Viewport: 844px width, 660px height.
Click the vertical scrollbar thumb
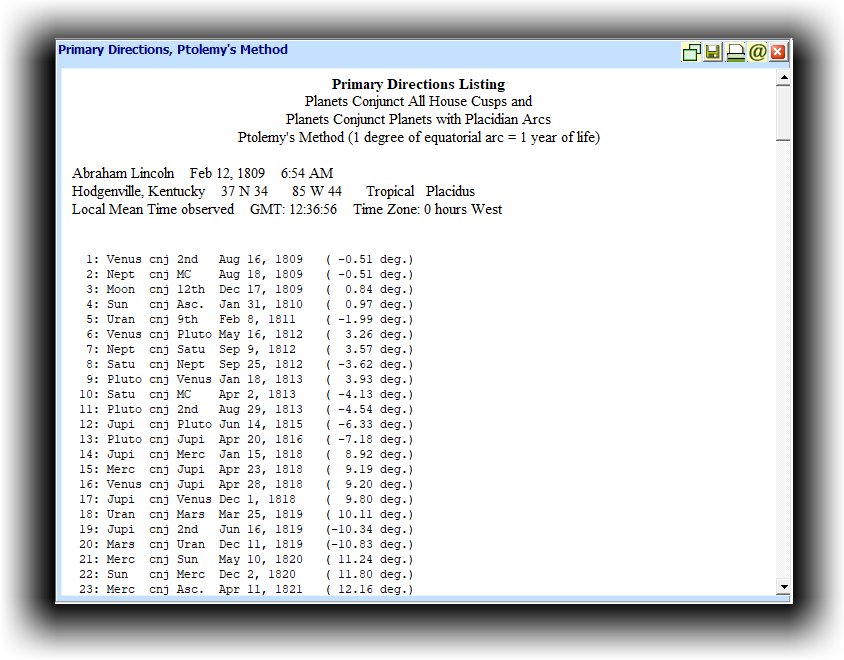point(783,112)
